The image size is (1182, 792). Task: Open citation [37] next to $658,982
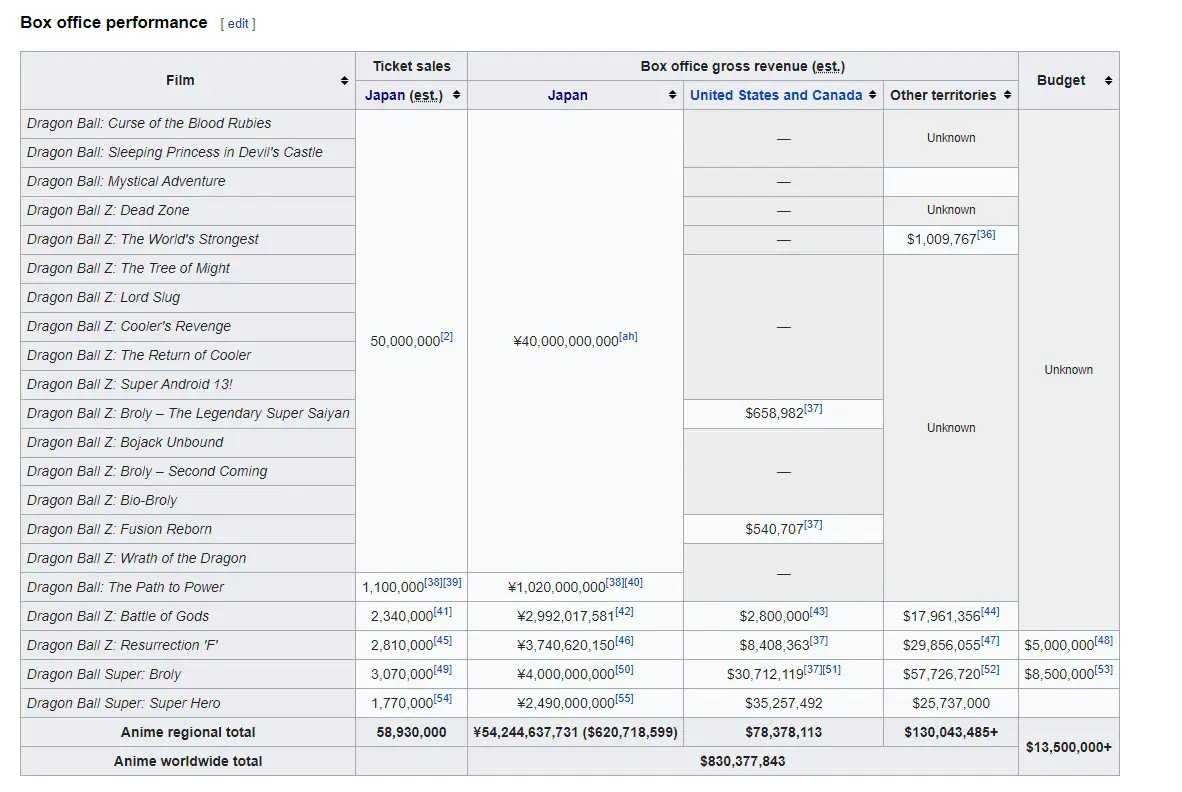click(x=813, y=408)
